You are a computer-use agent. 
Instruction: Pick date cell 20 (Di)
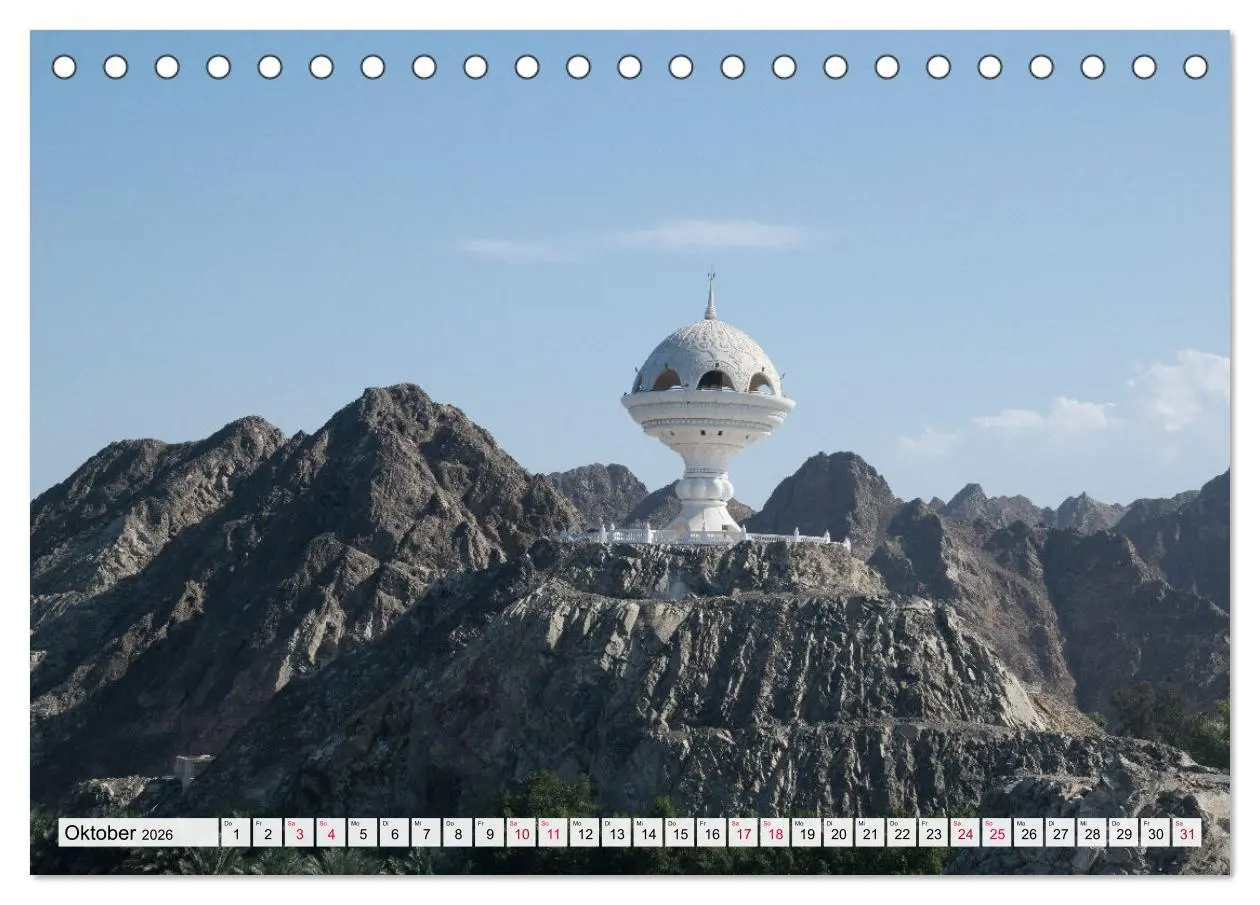838,833
